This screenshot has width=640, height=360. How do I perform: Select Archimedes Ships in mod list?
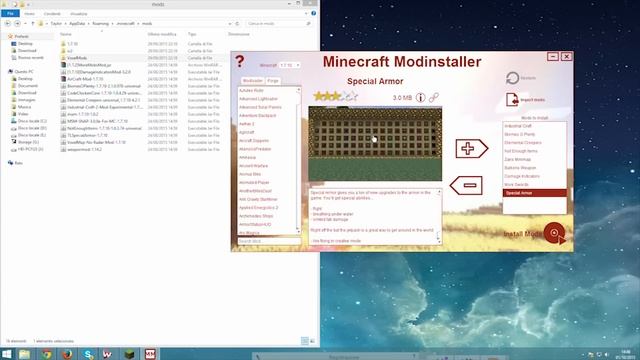coord(256,216)
